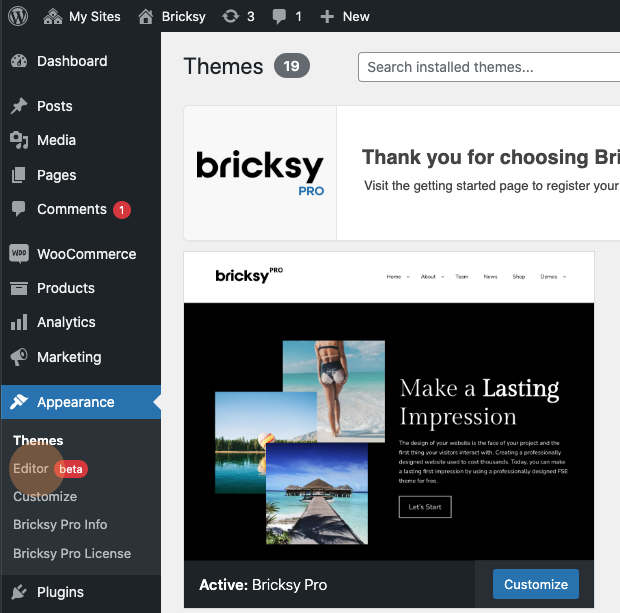Click the Bricksy home icon
Image resolution: width=620 pixels, height=613 pixels.
(146, 17)
